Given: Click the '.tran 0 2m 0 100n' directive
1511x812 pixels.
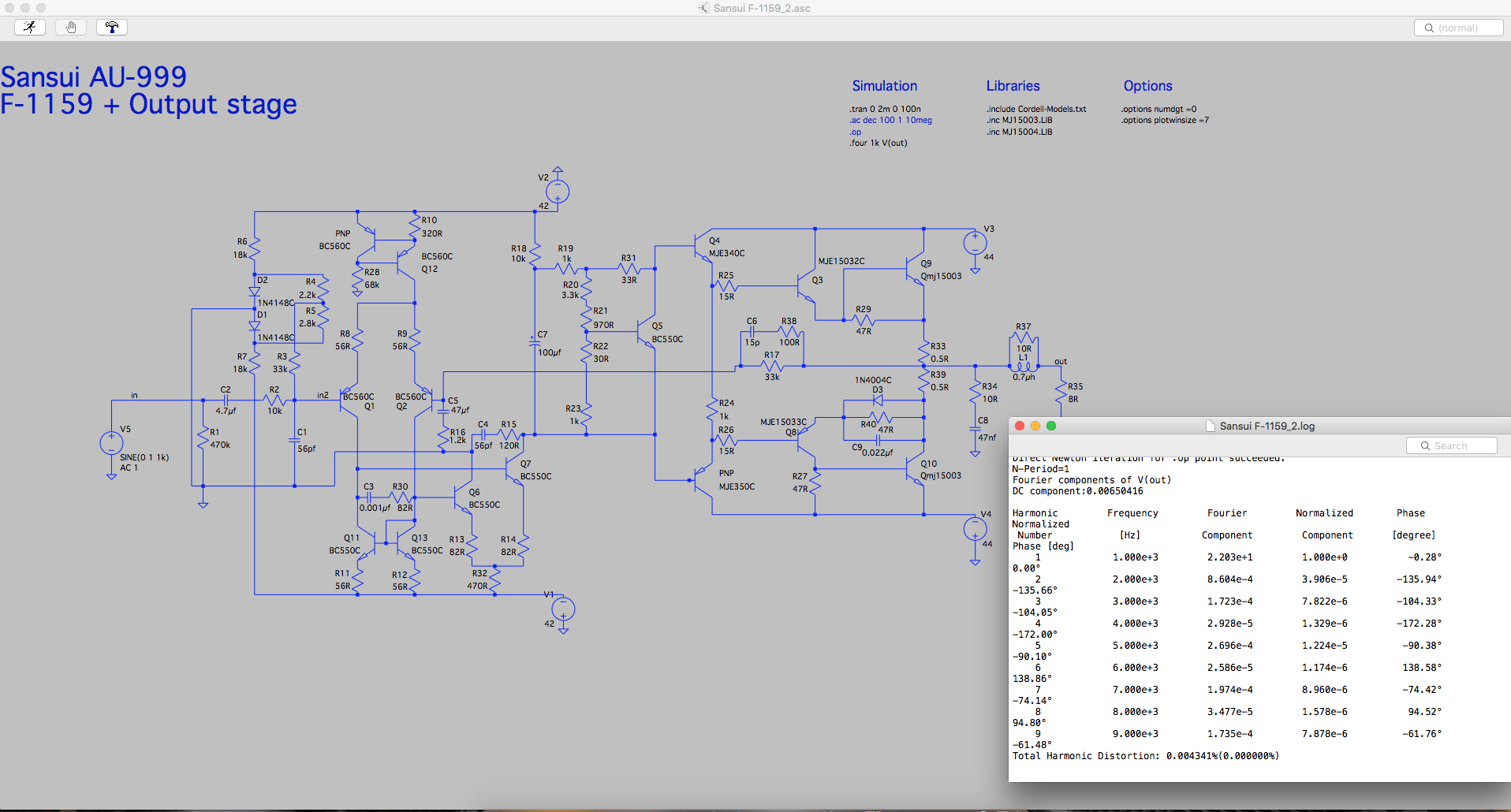Looking at the screenshot, I should coord(885,109).
